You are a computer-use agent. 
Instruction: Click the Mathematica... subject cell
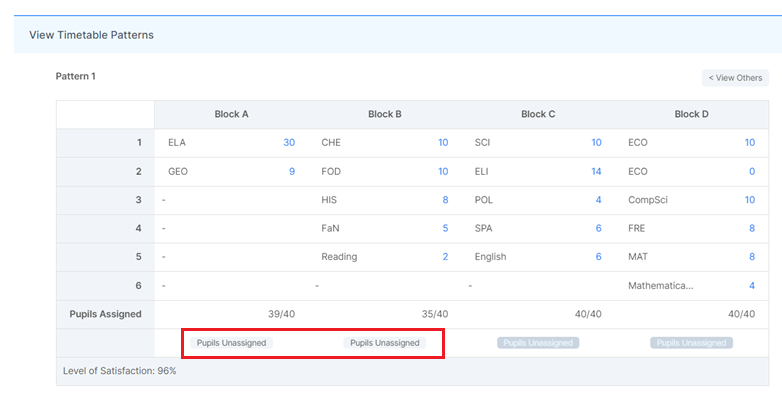661,286
